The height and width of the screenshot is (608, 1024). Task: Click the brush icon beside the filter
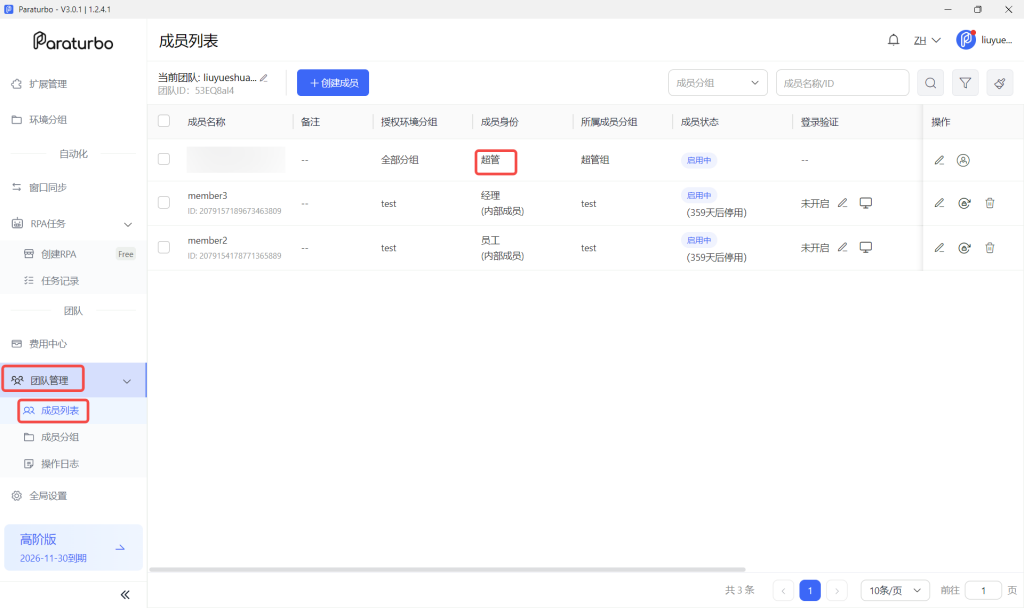(1000, 83)
